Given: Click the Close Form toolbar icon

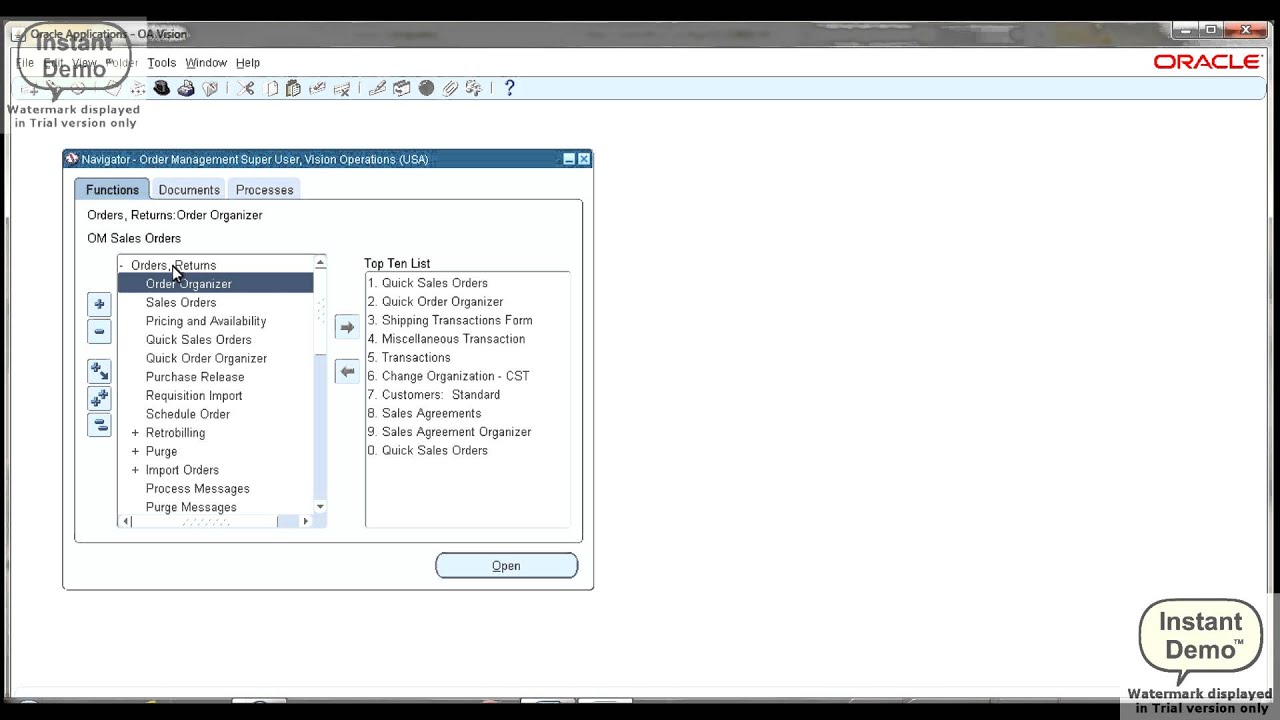Looking at the screenshot, I should [210, 88].
